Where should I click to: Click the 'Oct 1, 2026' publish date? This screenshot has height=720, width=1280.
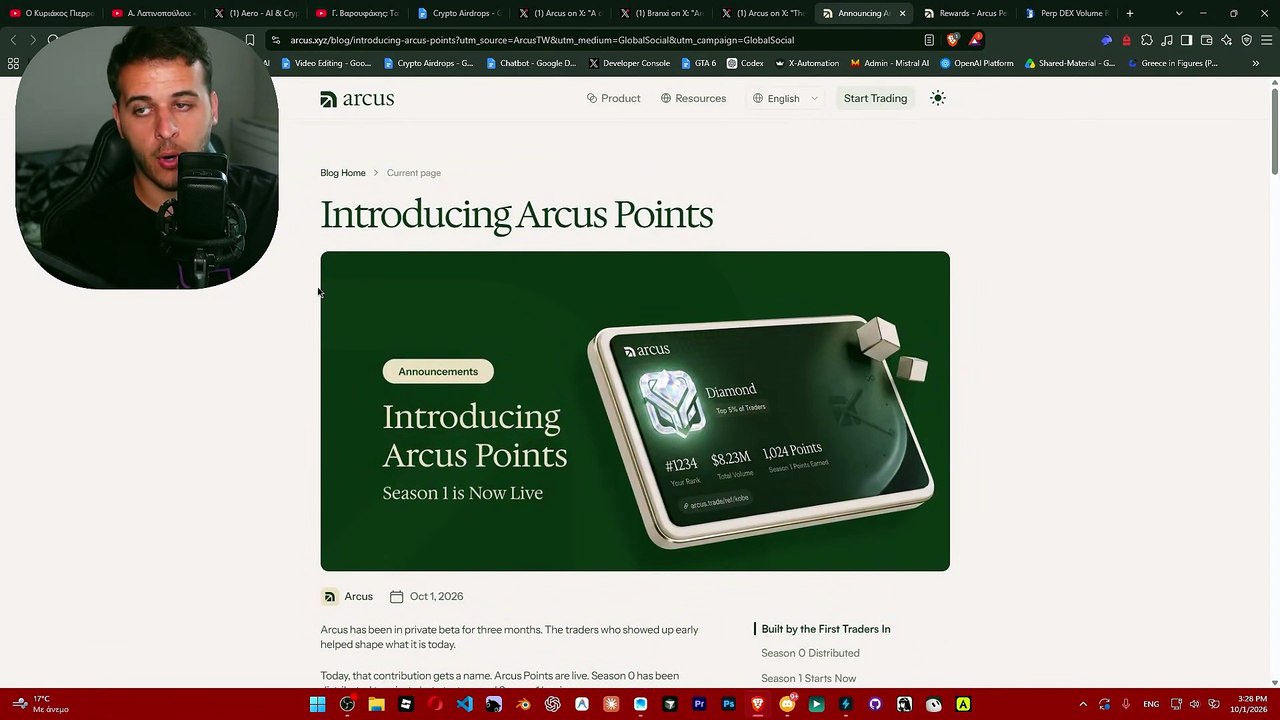point(436,596)
